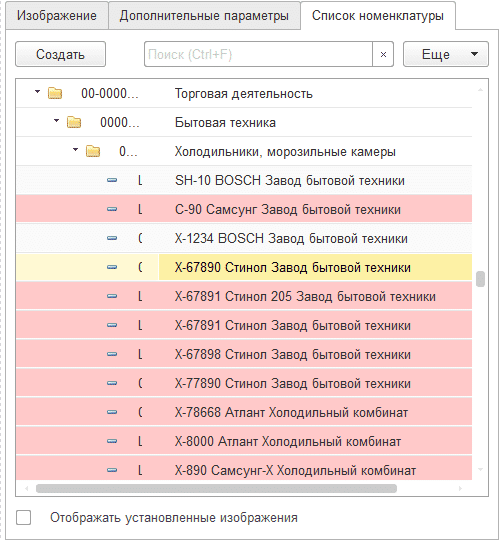Click folder icon of Холодильники, морозильные камеры
The width and height of the screenshot is (502, 544).
click(x=93, y=152)
